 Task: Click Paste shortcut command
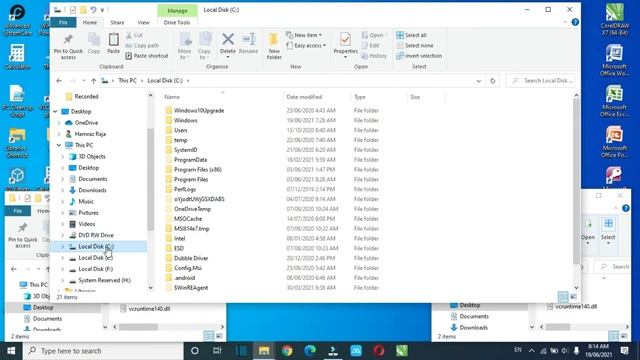pyautogui.click(x=147, y=56)
